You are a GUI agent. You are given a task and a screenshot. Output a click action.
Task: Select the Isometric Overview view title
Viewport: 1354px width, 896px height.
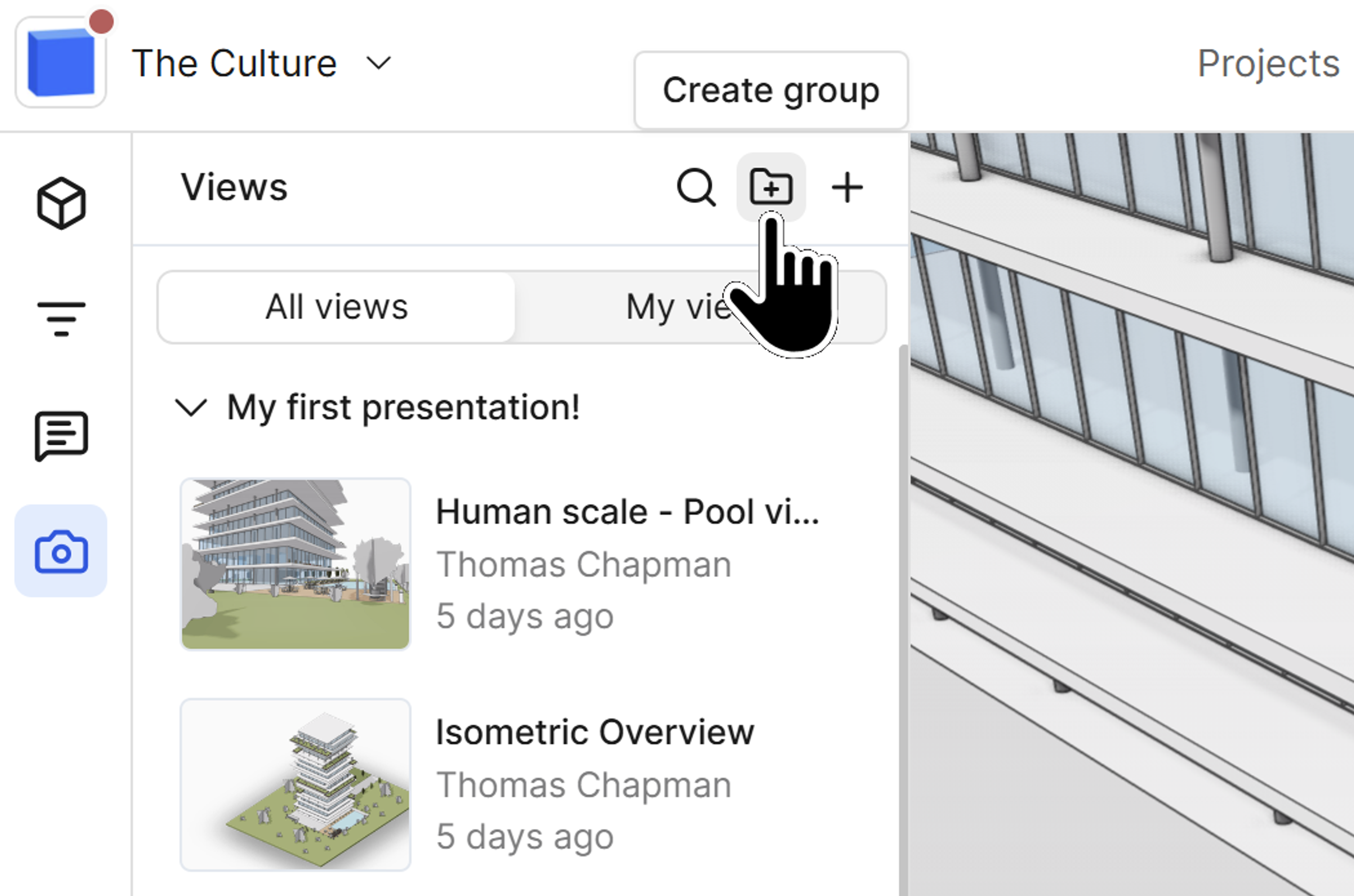pos(595,732)
